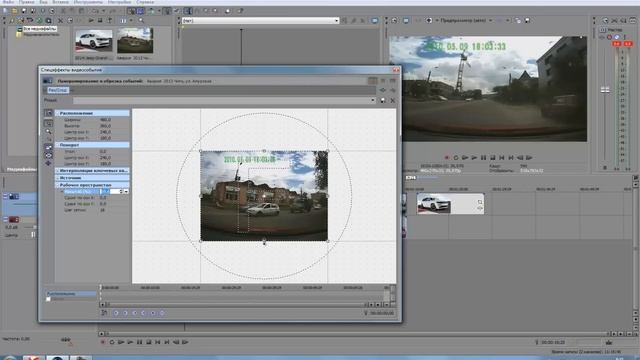Screen dimensions: 640x360
Task: Click Save icon in main toolbar
Action: pos(24,11)
